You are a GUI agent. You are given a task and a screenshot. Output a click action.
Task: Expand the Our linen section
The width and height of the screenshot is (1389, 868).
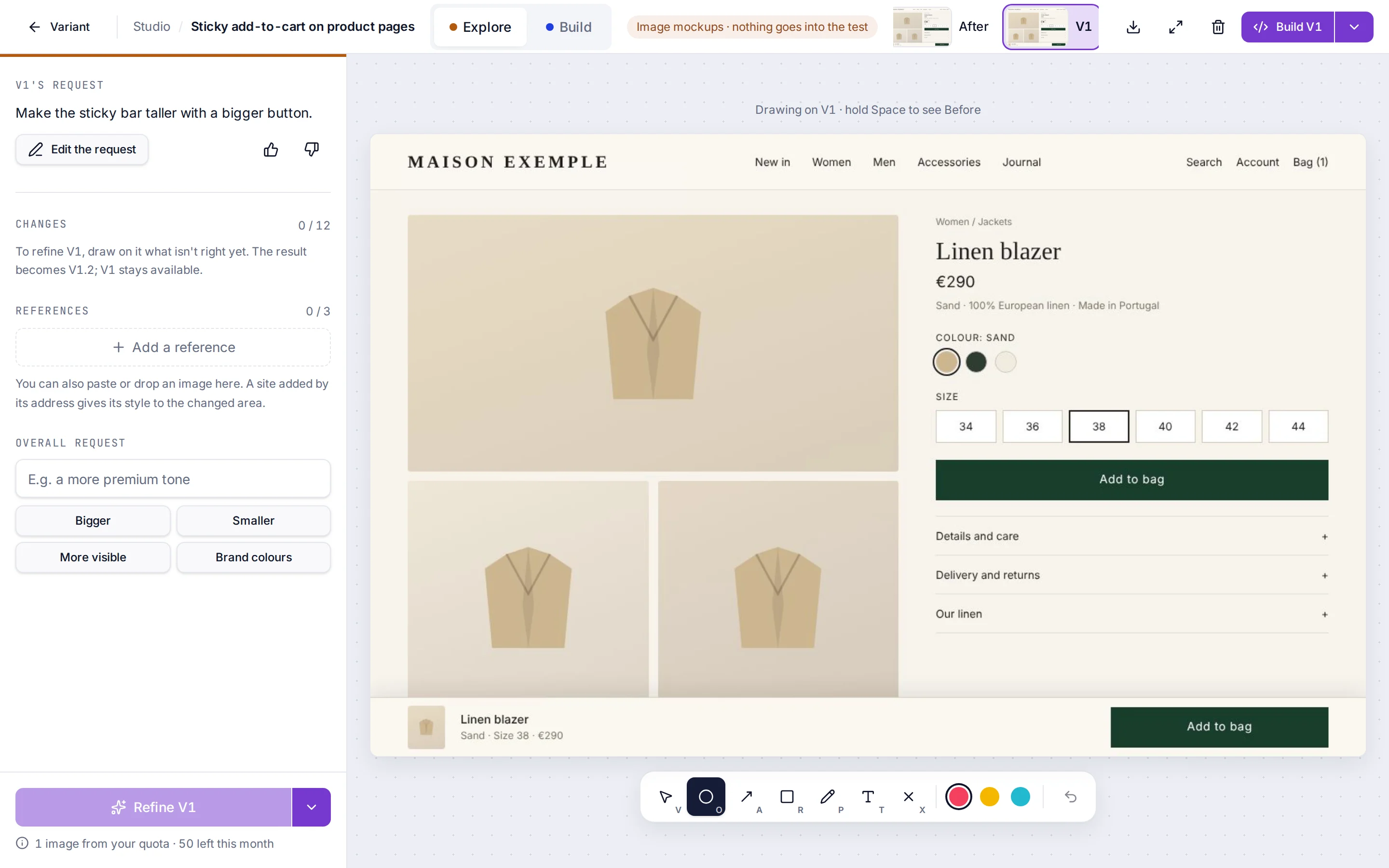(x=1132, y=614)
